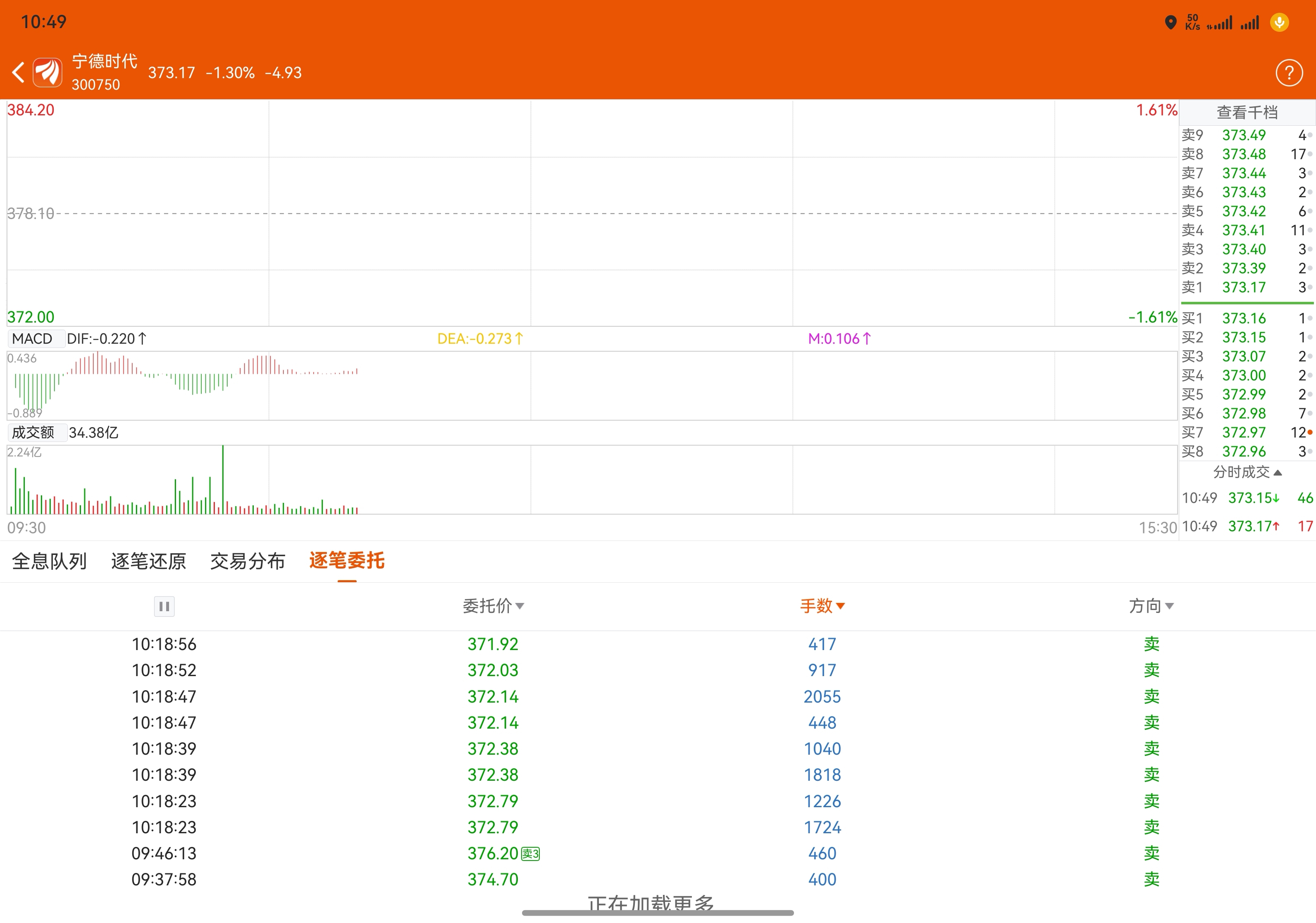The image size is (1316, 923).
Task: Select the 买3 row at 373.07
Action: point(1247,356)
